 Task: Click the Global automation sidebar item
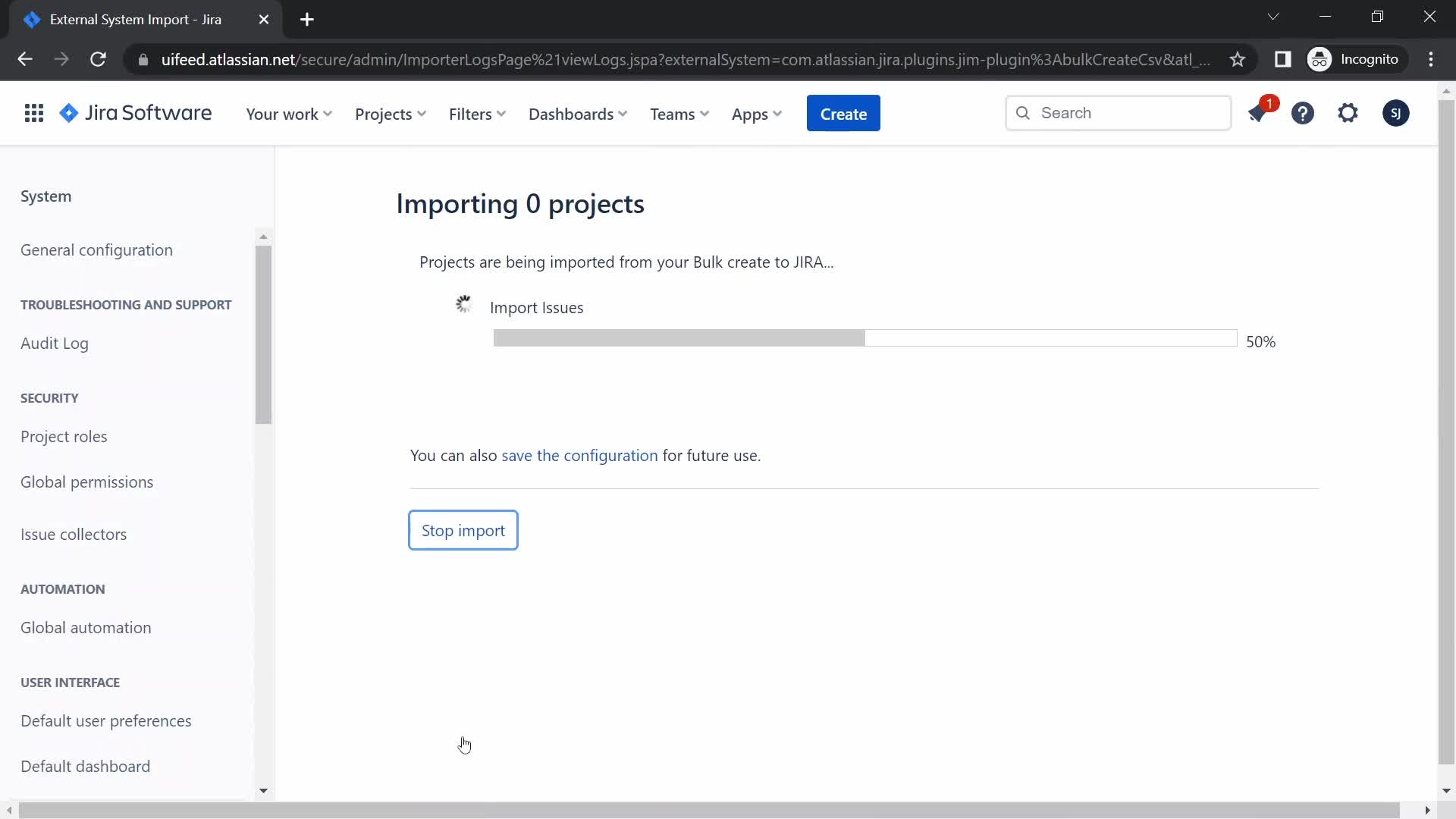click(86, 627)
